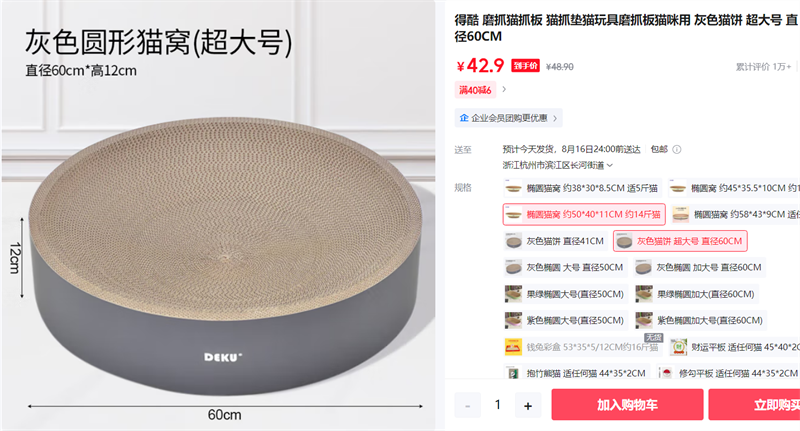
Task: Select 财运平板 variant icon
Action: coord(679,347)
